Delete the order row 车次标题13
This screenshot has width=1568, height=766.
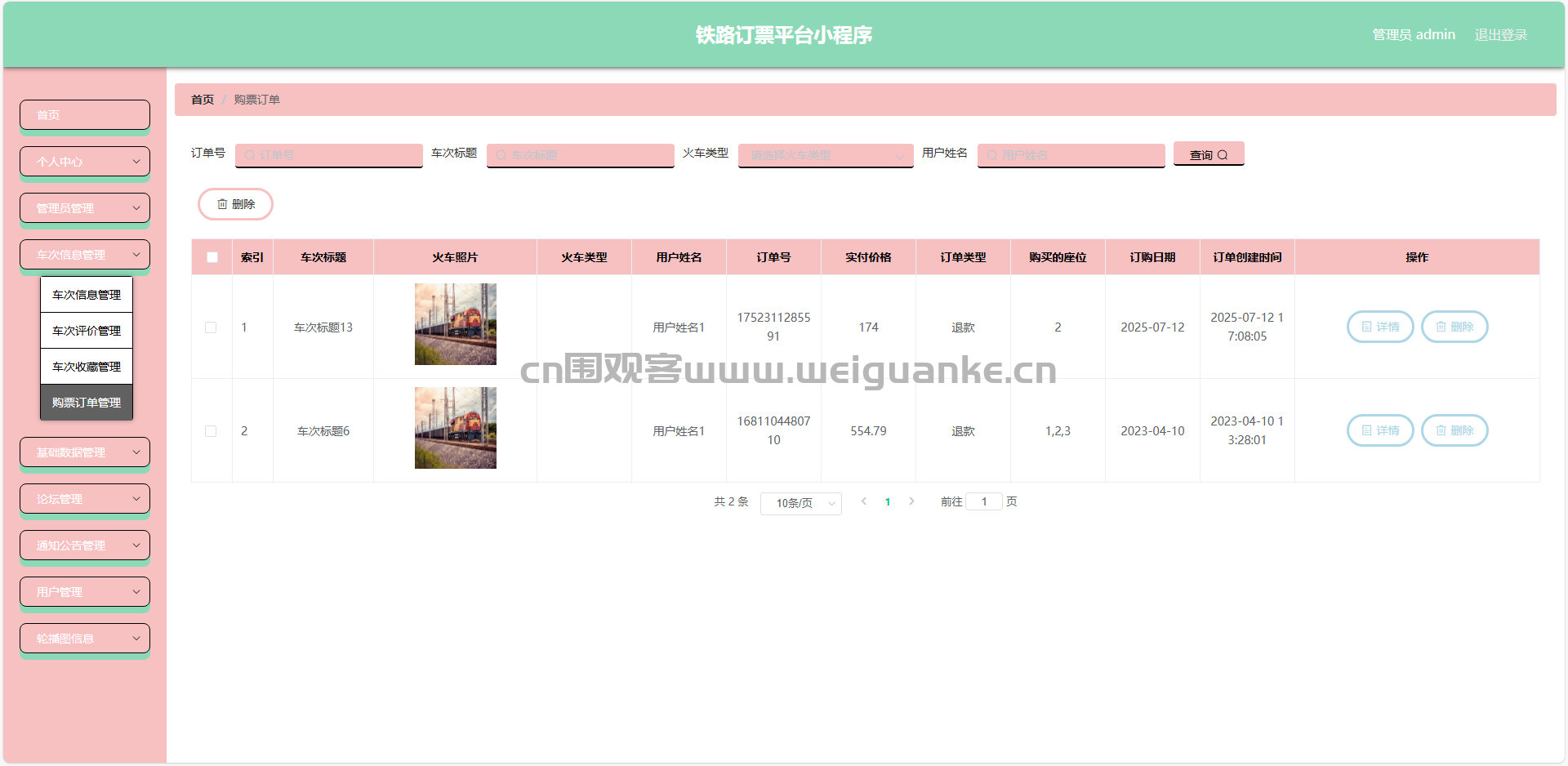coord(1454,327)
